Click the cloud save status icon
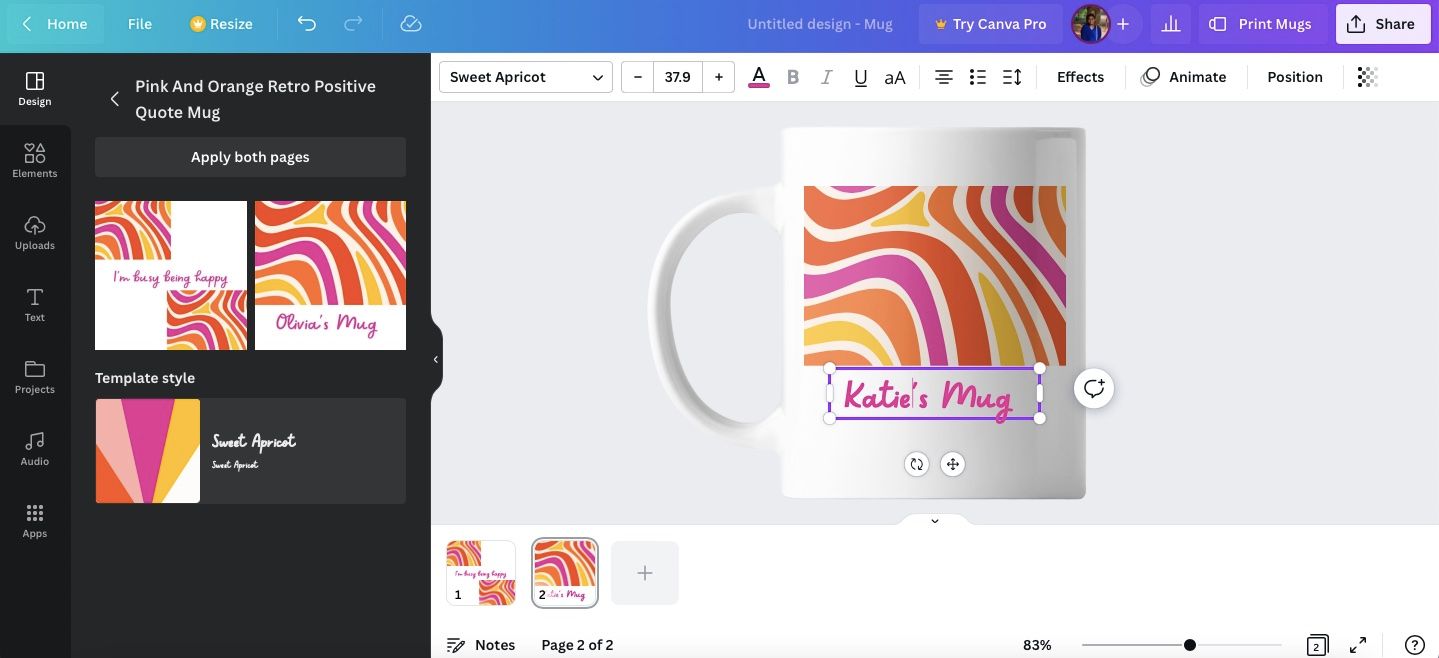Image resolution: width=1439 pixels, height=658 pixels. (410, 24)
